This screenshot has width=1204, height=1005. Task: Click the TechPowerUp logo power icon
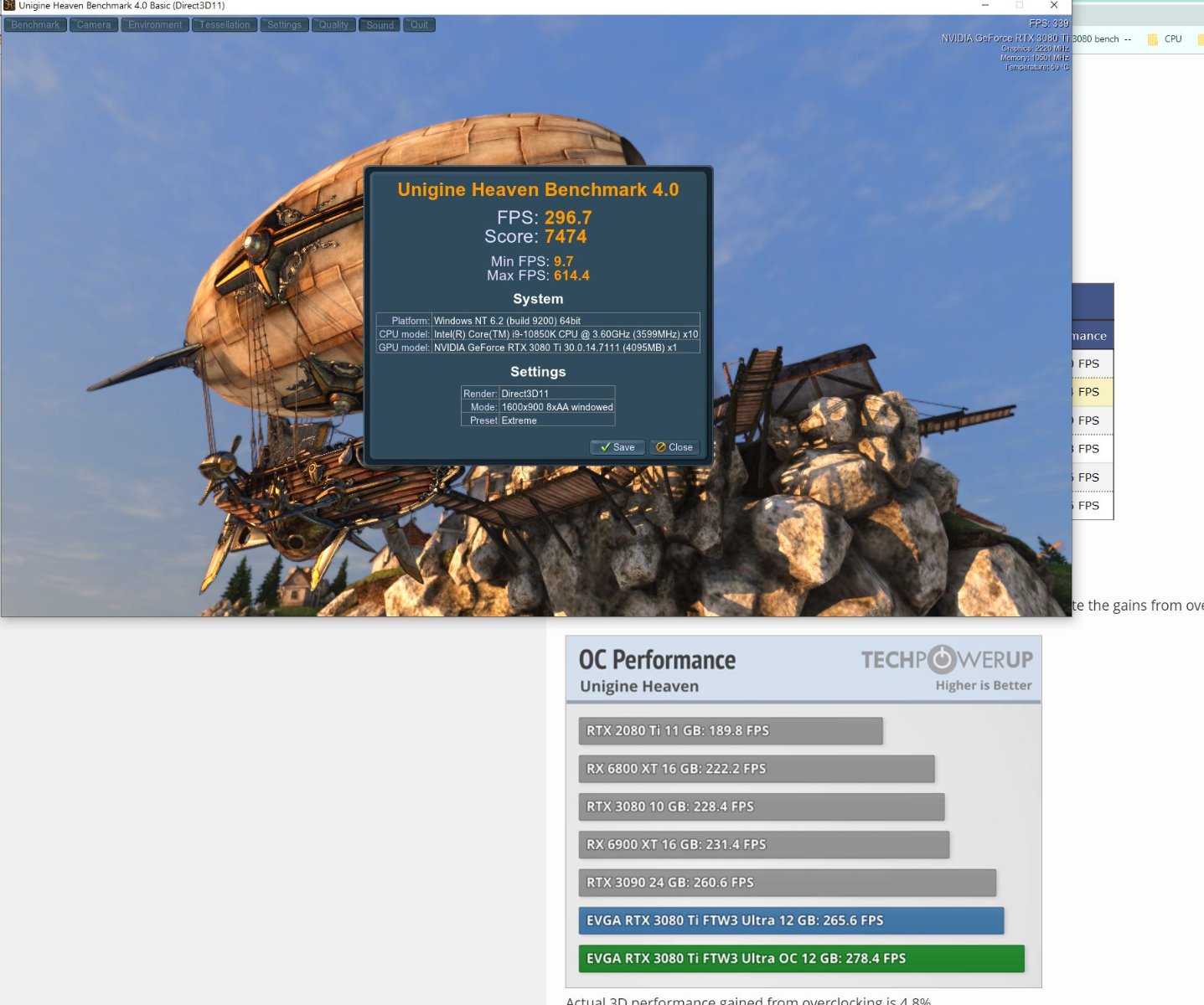(x=942, y=660)
